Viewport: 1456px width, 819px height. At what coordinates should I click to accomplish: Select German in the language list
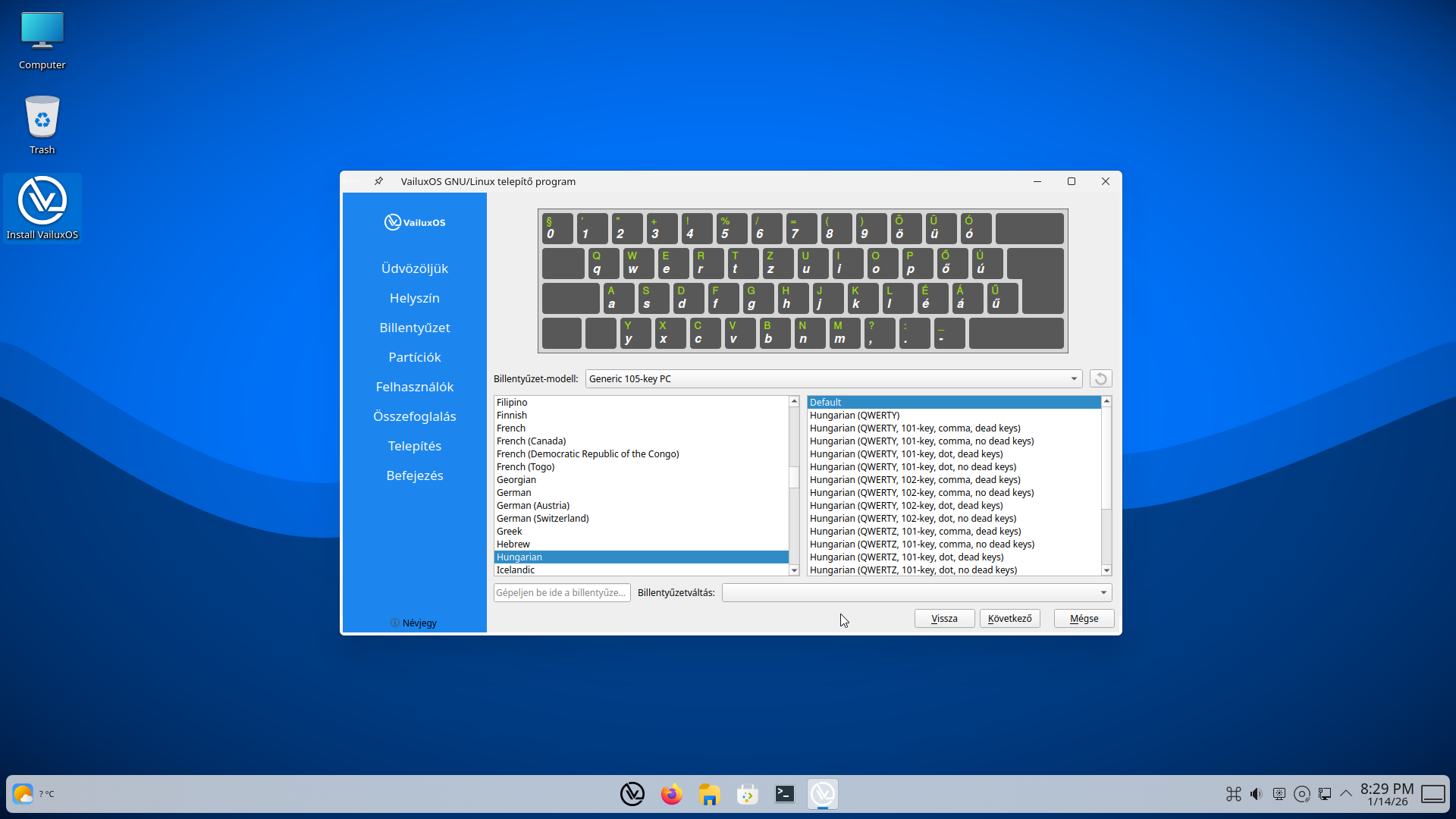[x=514, y=492]
